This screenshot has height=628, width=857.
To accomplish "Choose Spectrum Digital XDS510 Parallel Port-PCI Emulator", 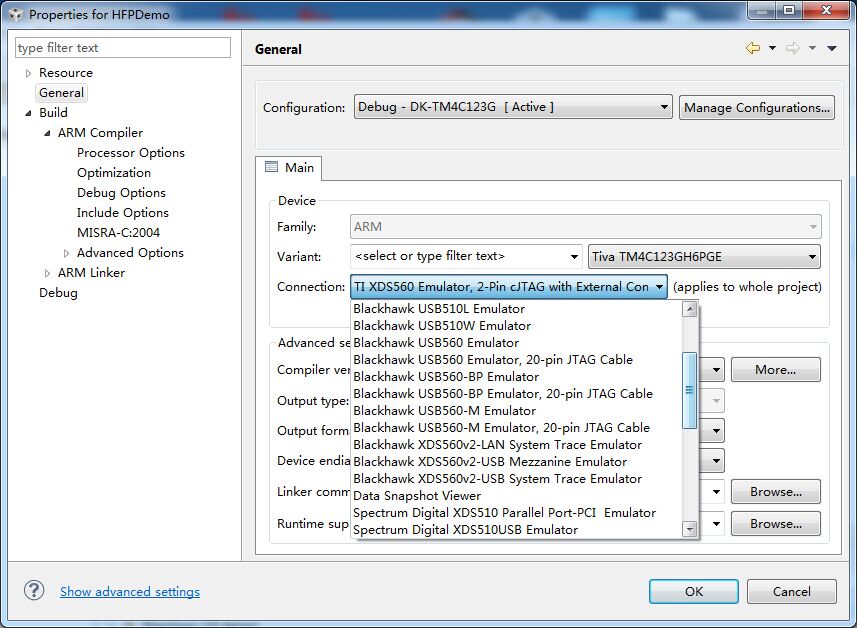I will coord(517,512).
